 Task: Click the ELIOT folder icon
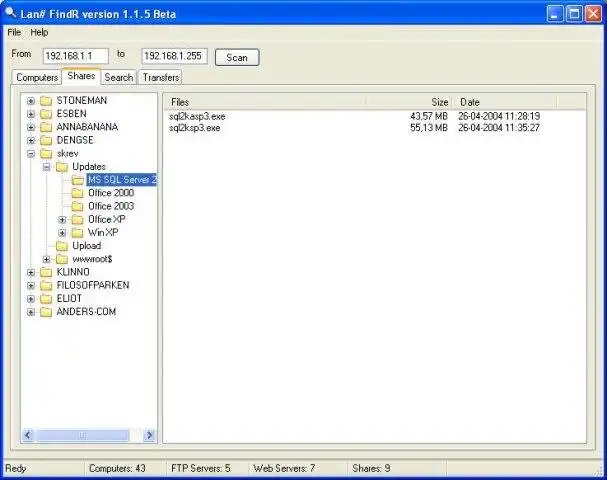[46, 299]
